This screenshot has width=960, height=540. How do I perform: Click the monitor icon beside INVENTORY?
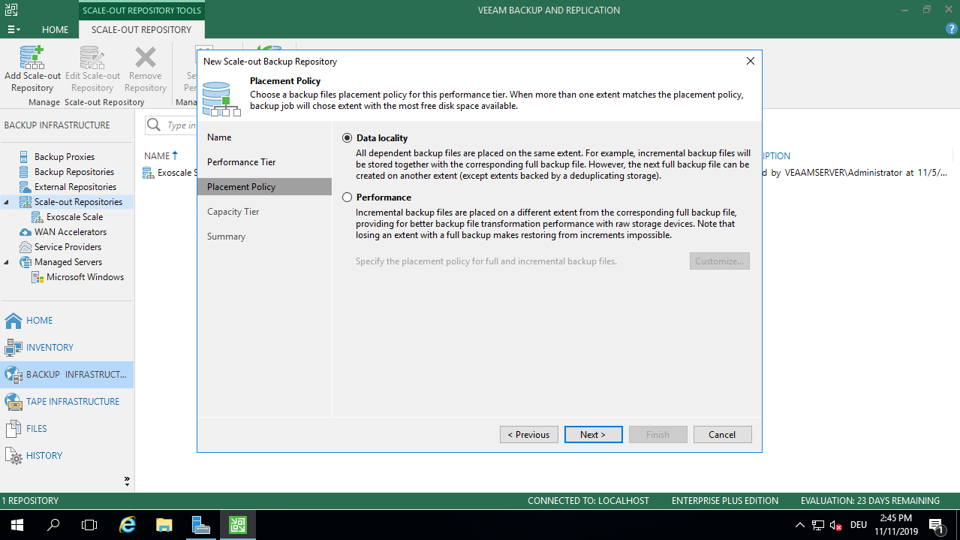13,347
